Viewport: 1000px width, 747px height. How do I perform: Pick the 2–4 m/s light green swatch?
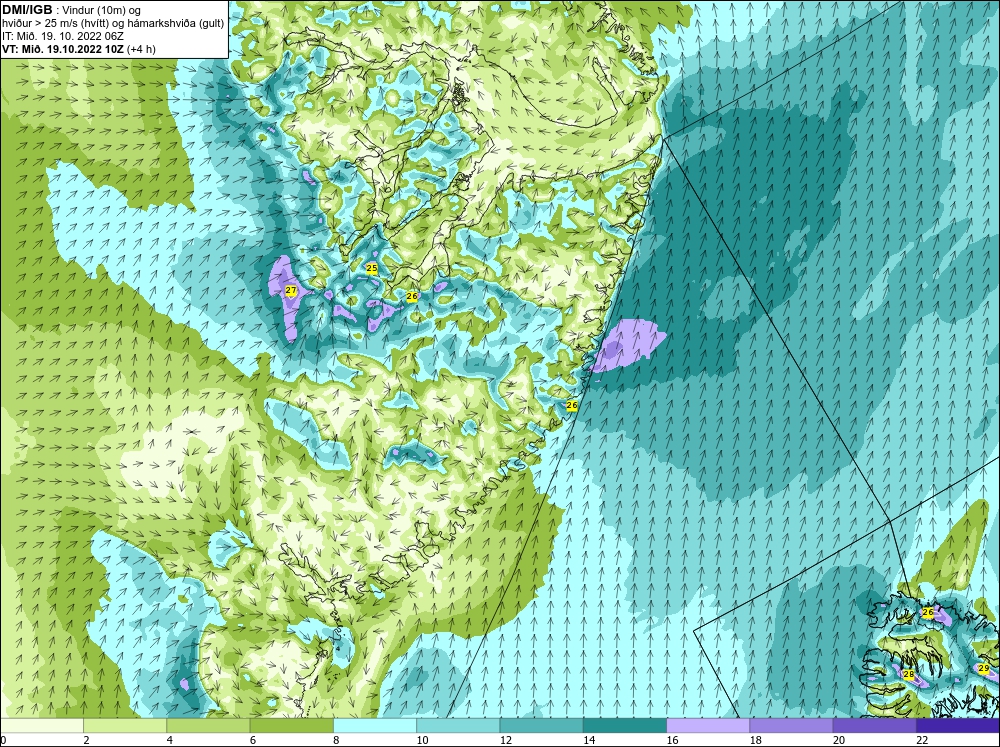[x=125, y=725]
